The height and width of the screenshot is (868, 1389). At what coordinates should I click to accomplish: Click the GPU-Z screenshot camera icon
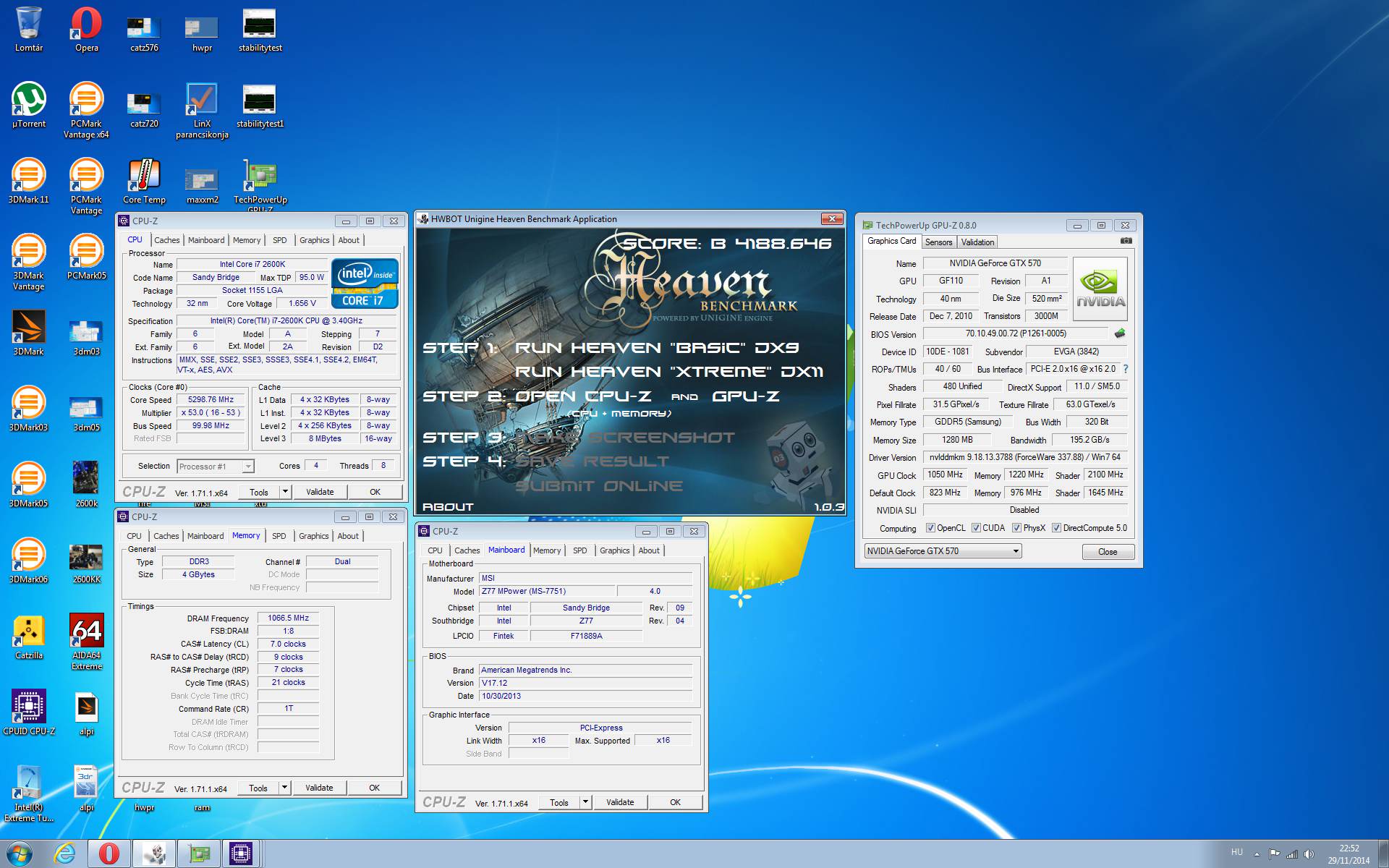1126,241
